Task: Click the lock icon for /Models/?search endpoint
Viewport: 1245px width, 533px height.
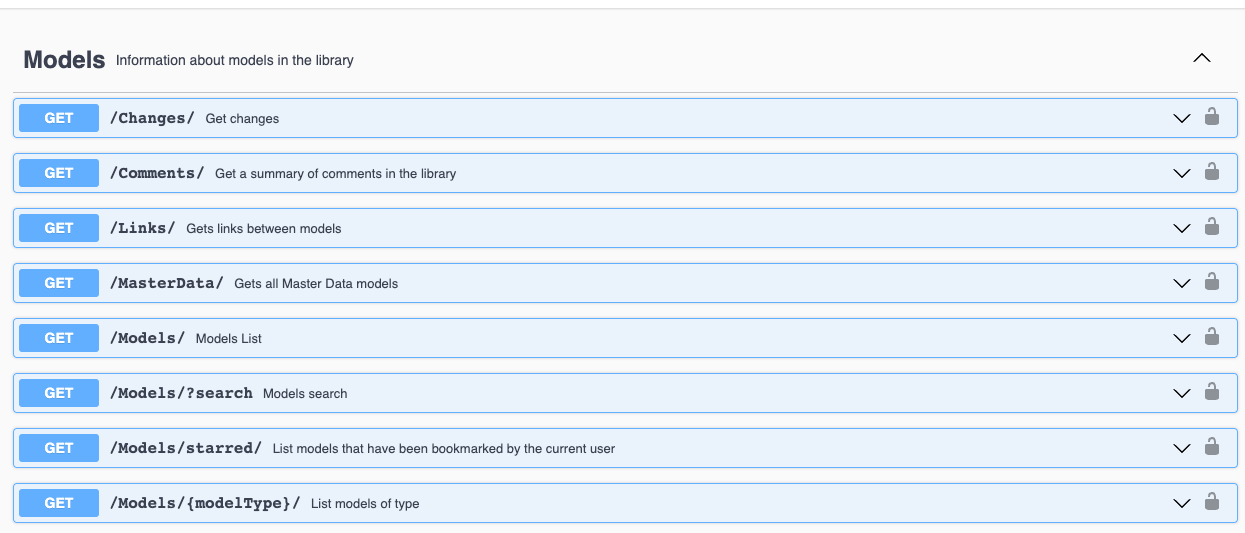Action: 1211,392
